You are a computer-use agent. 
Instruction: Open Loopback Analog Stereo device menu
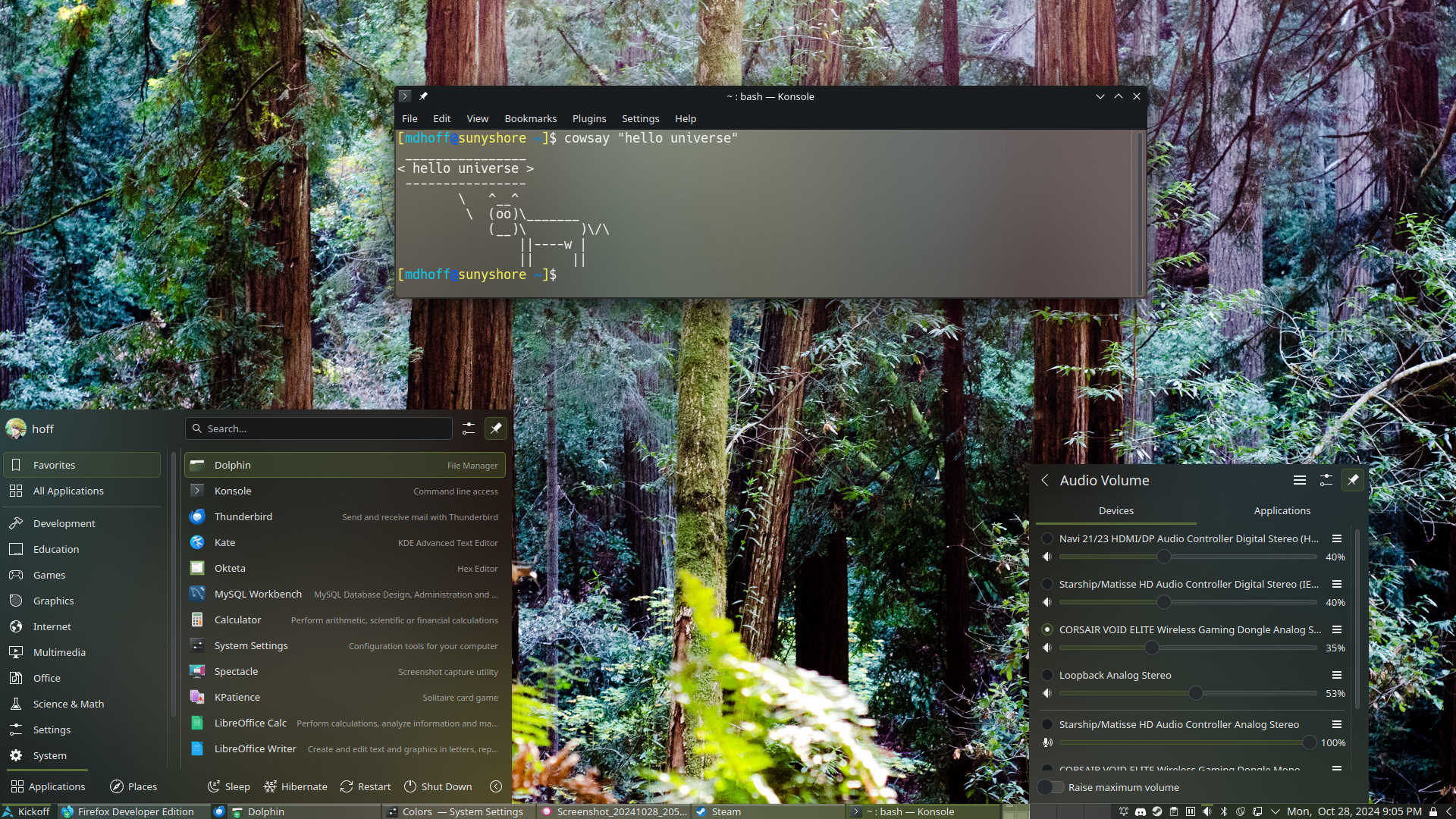click(1337, 675)
